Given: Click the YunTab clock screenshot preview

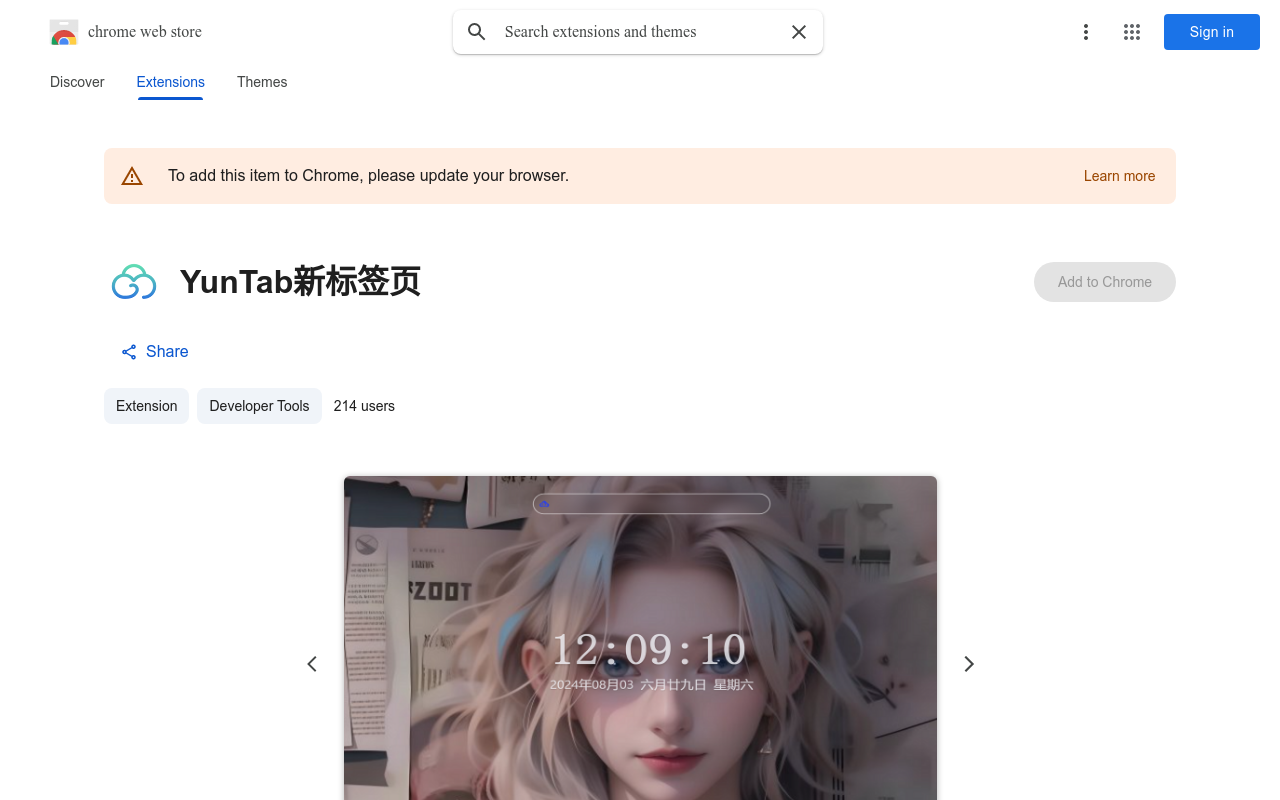Looking at the screenshot, I should (640, 640).
